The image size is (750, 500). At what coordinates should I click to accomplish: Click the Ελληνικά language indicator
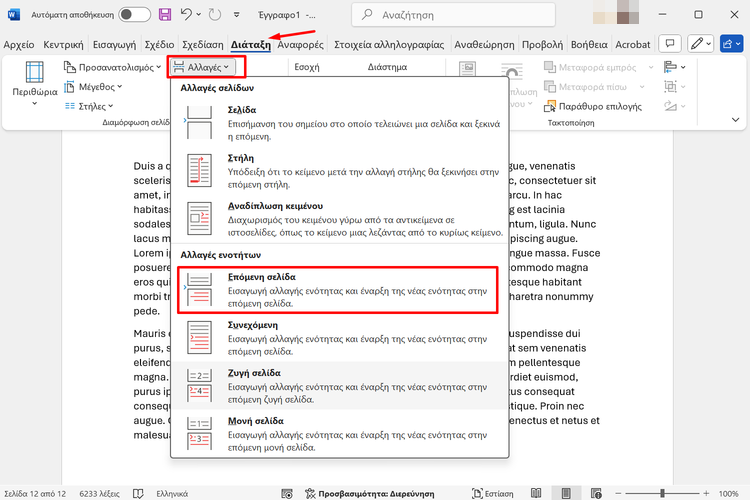point(172,493)
